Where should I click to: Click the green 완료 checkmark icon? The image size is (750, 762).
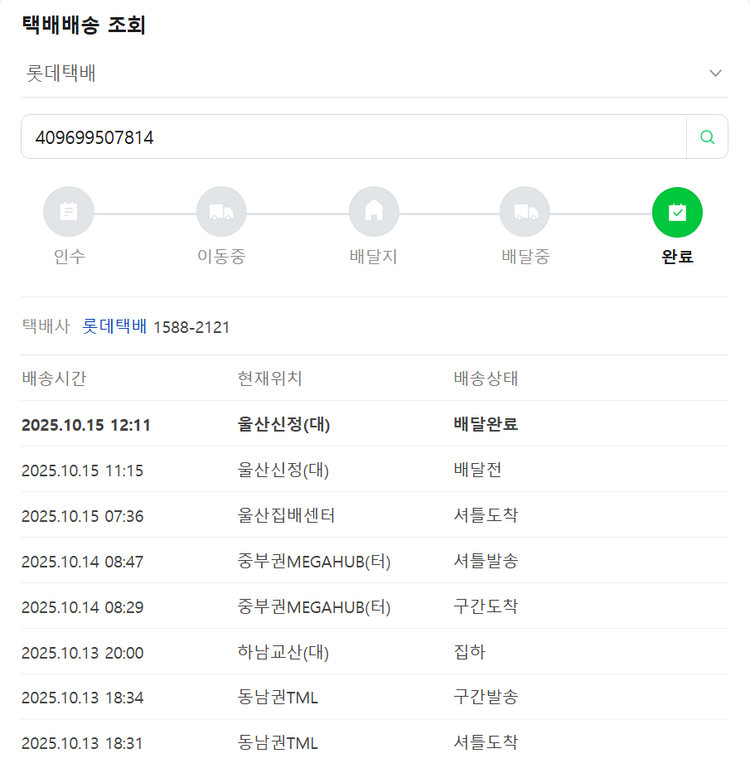pyautogui.click(x=677, y=211)
